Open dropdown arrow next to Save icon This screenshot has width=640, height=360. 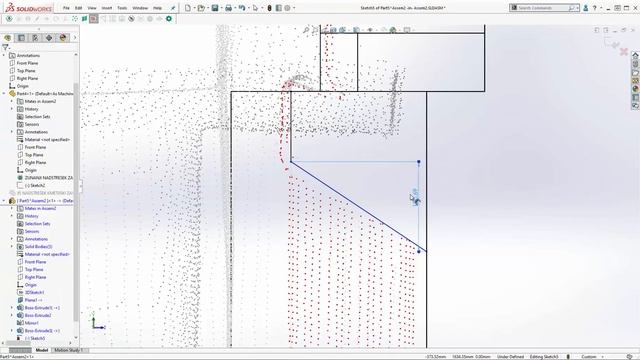click(x=221, y=8)
